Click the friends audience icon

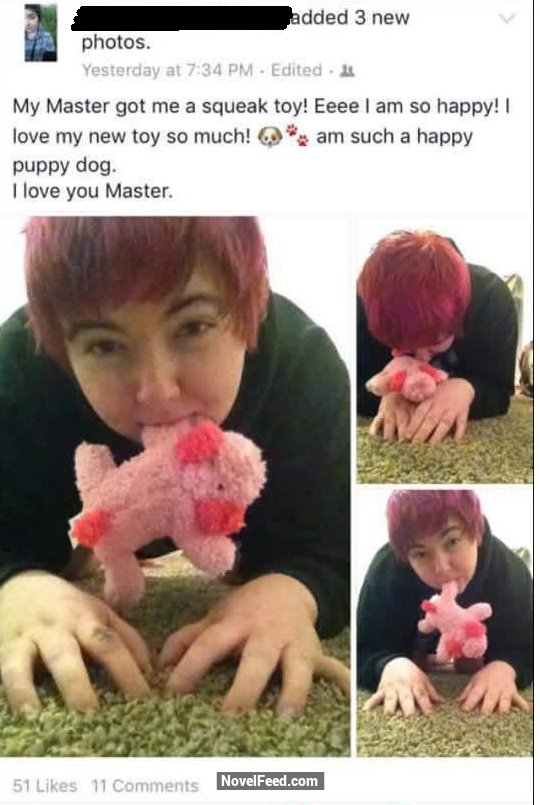pos(348,71)
